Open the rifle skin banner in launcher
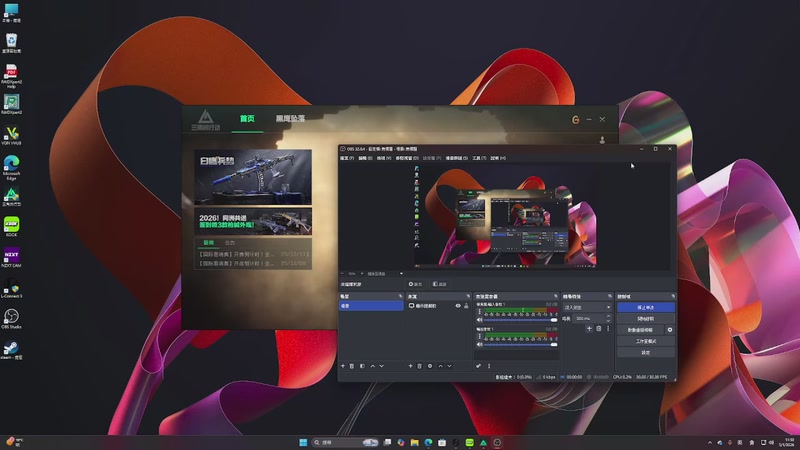800x450 pixels. 253,177
